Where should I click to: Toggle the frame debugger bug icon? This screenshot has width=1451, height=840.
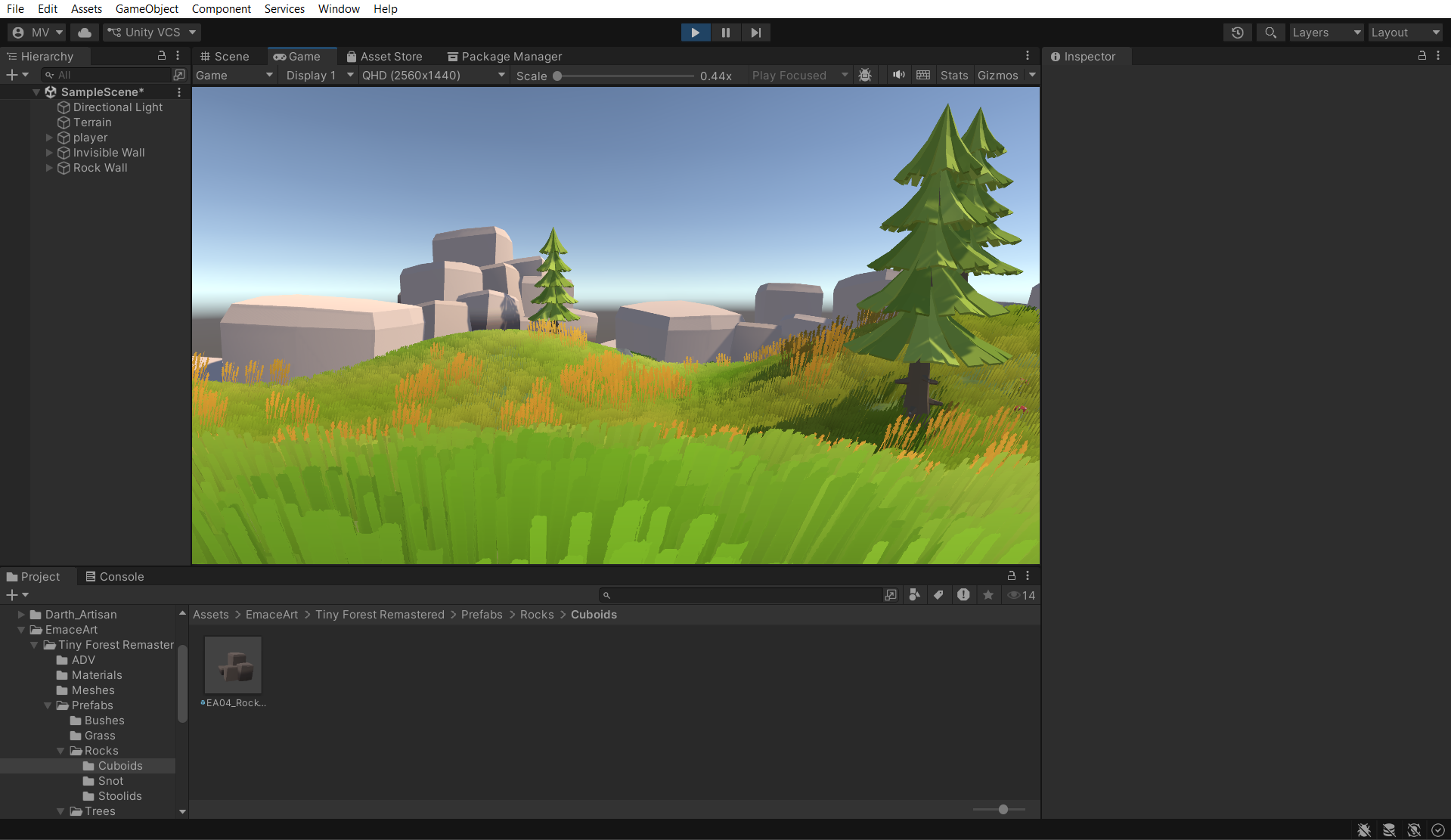865,76
